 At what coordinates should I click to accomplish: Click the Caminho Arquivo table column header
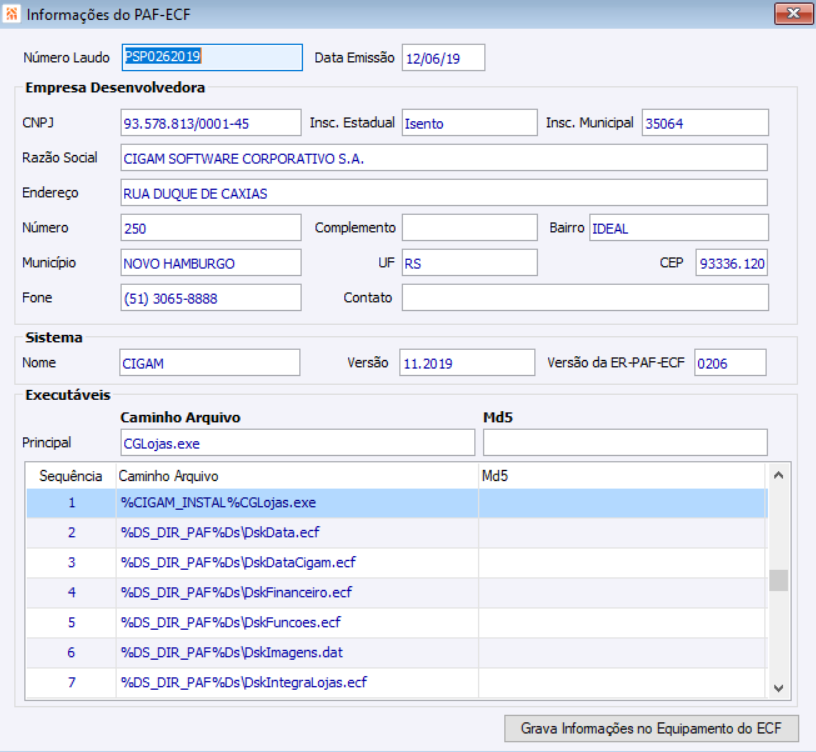point(297,476)
